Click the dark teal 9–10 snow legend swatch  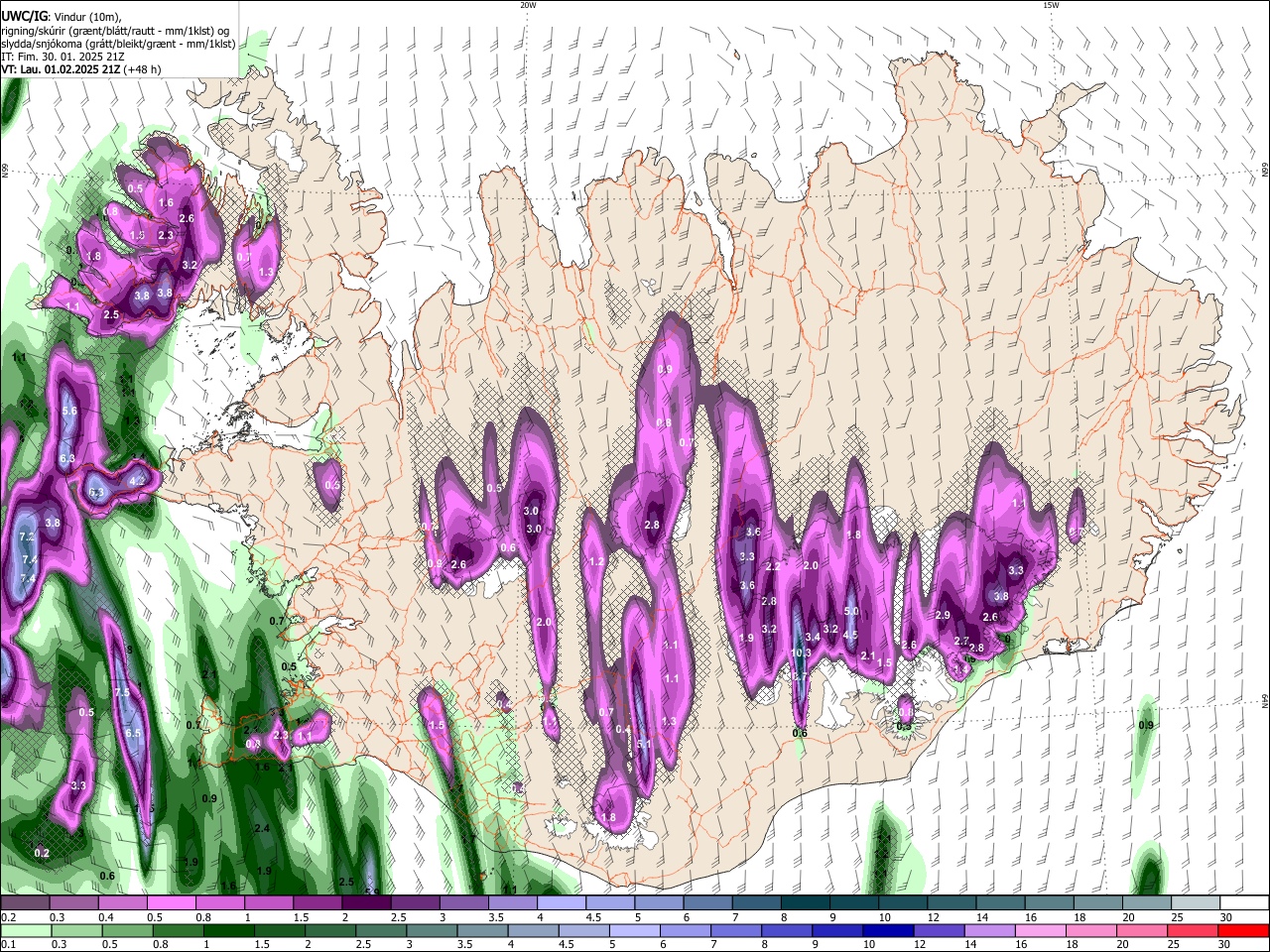pos(854,903)
